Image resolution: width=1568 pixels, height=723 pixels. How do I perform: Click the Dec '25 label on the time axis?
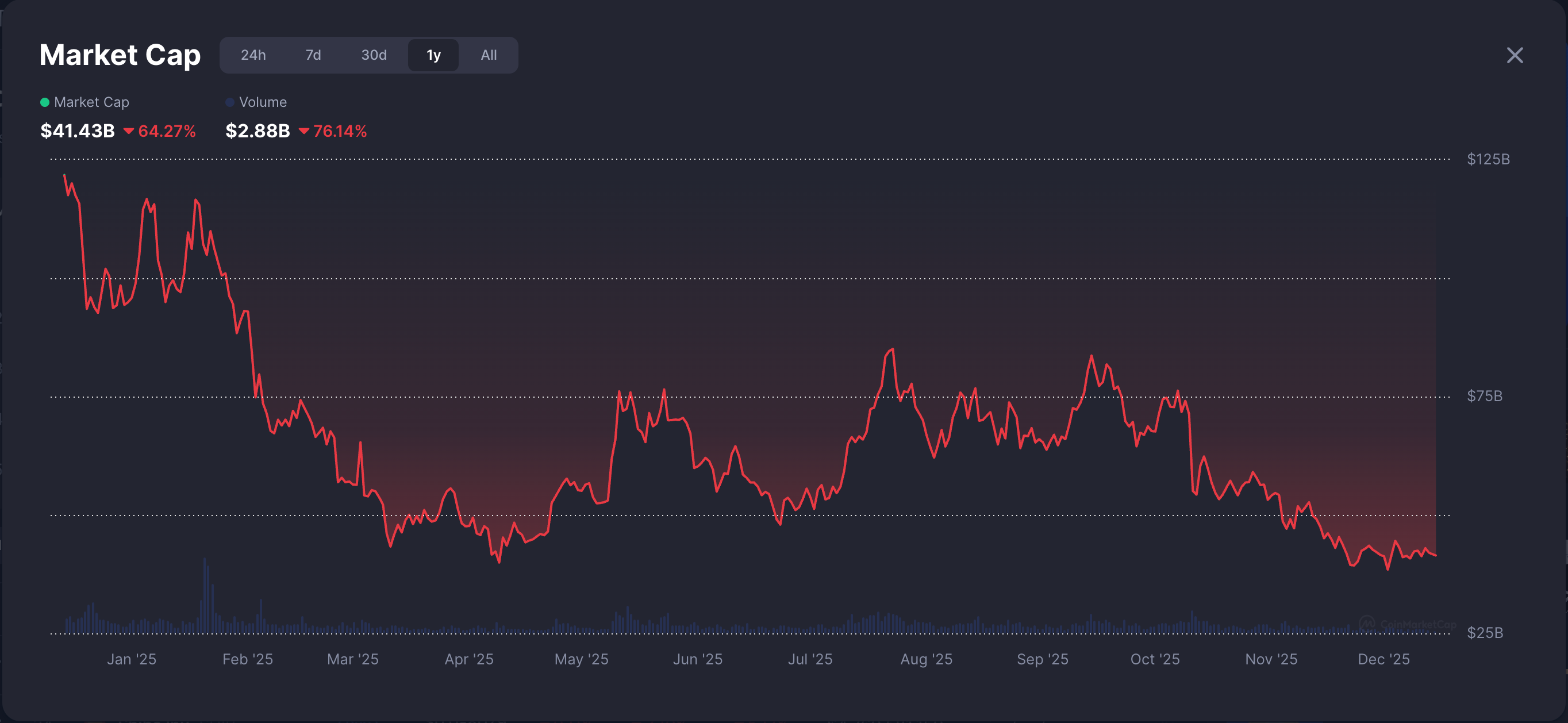[x=1385, y=659]
